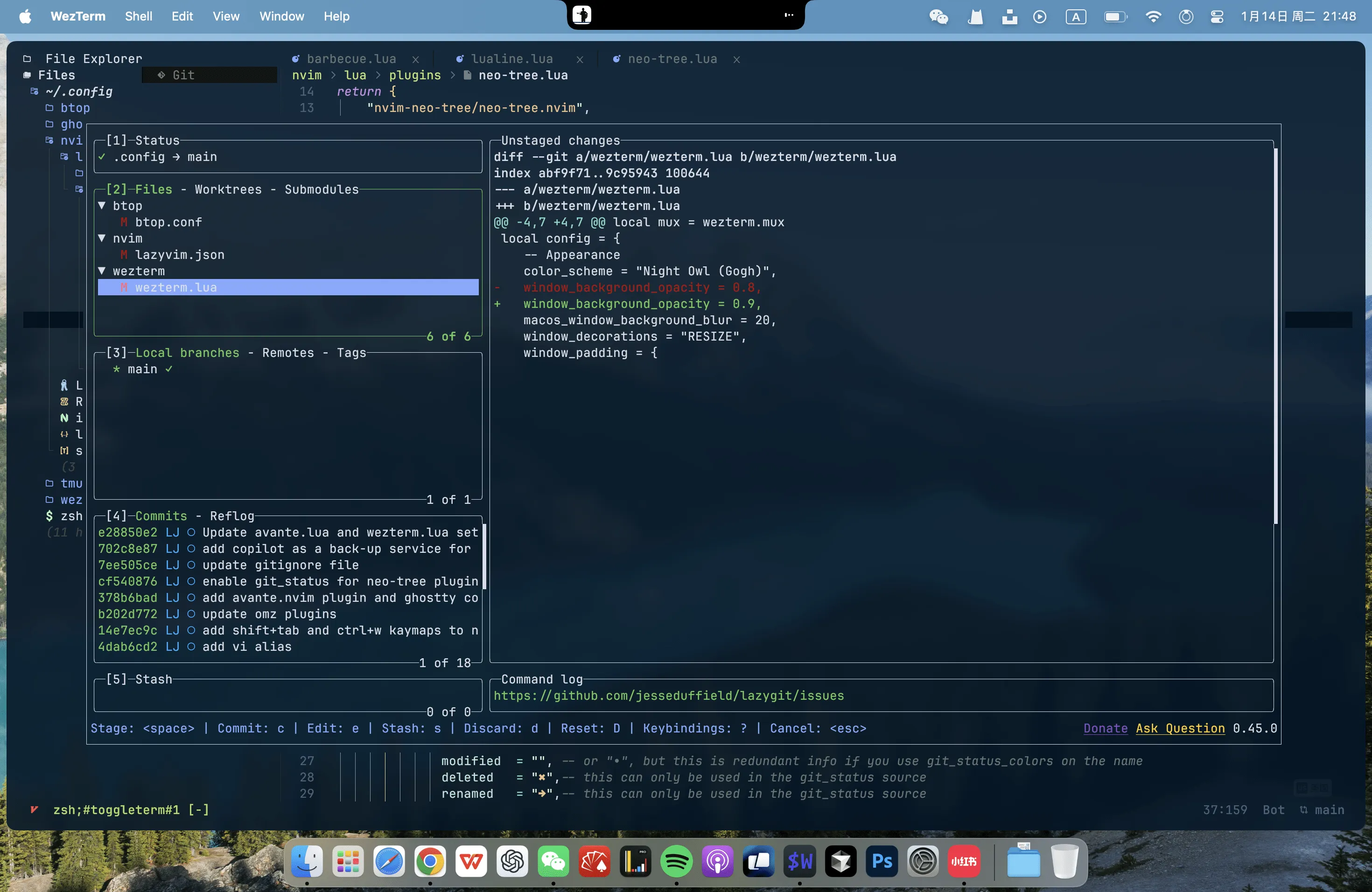Collapse the btop section in lazygit Files panel
The width and height of the screenshot is (1372, 892).
click(x=103, y=206)
